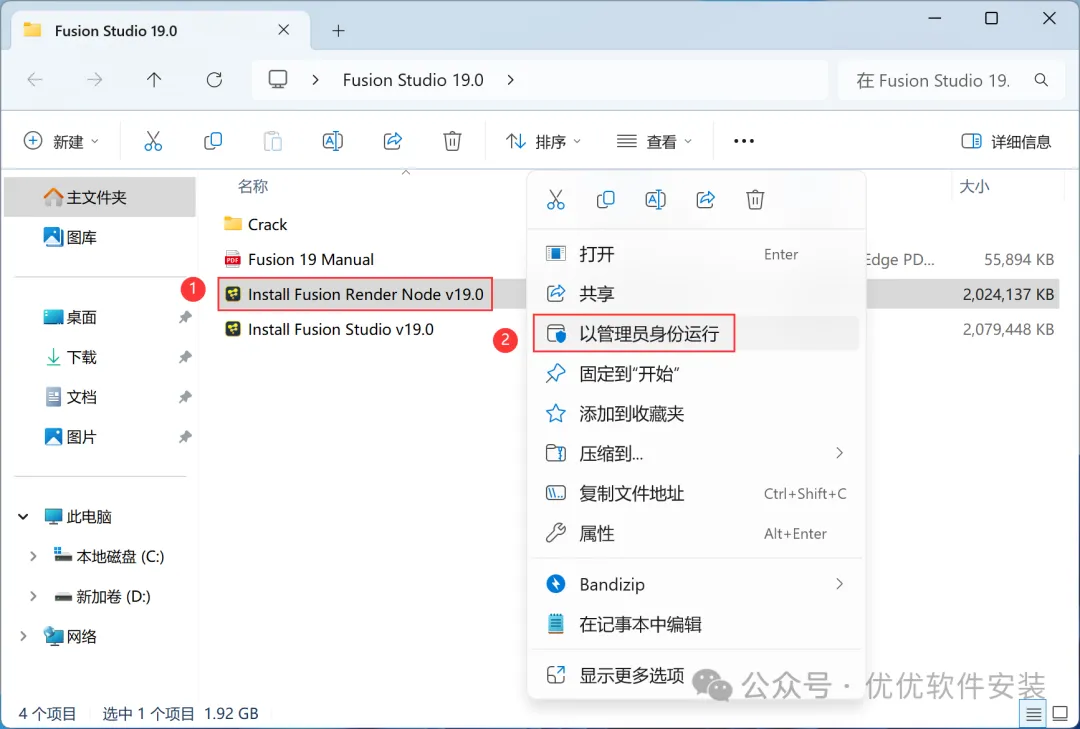Choose 打开 in the context menu
The height and width of the screenshot is (729, 1080).
(696, 254)
